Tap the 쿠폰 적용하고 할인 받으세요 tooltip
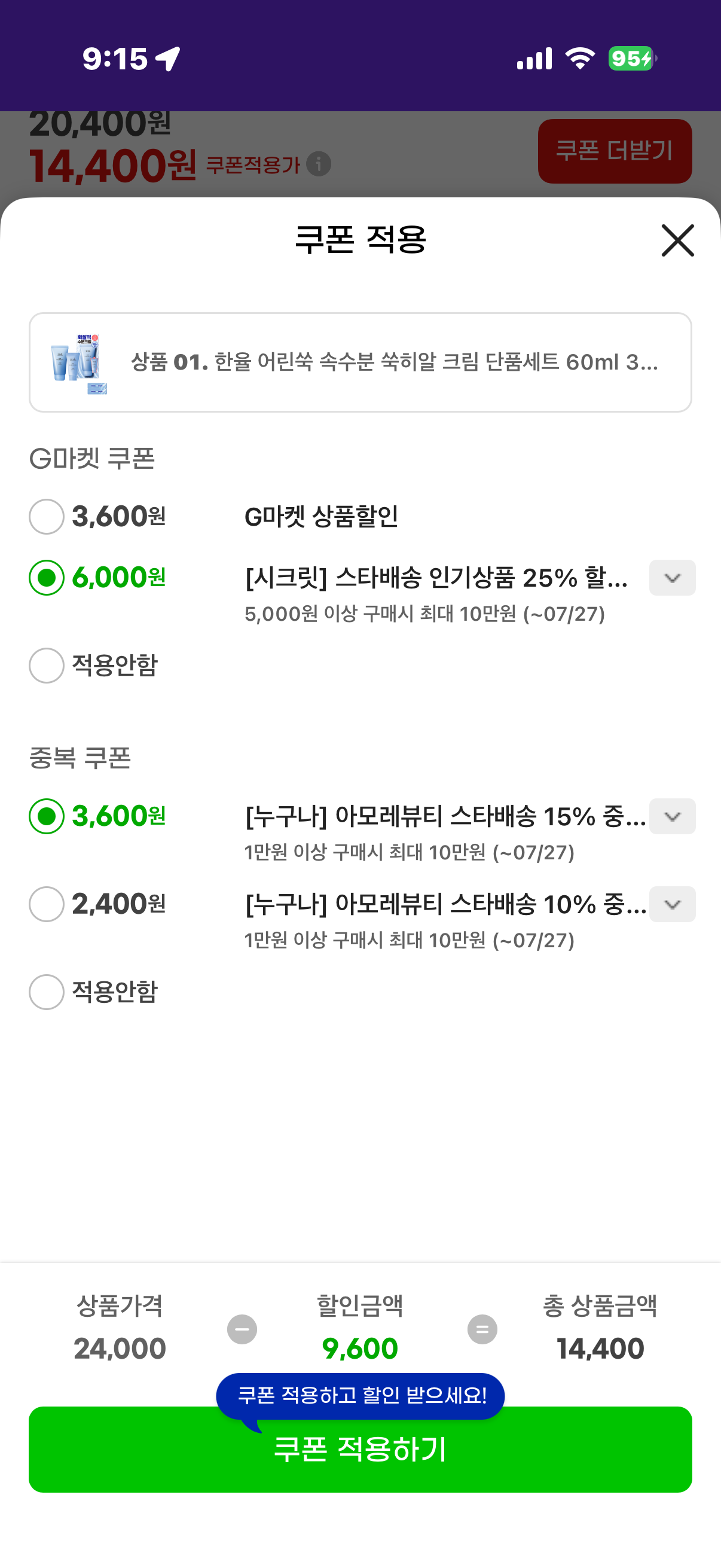The width and height of the screenshot is (721, 1568). click(360, 1395)
